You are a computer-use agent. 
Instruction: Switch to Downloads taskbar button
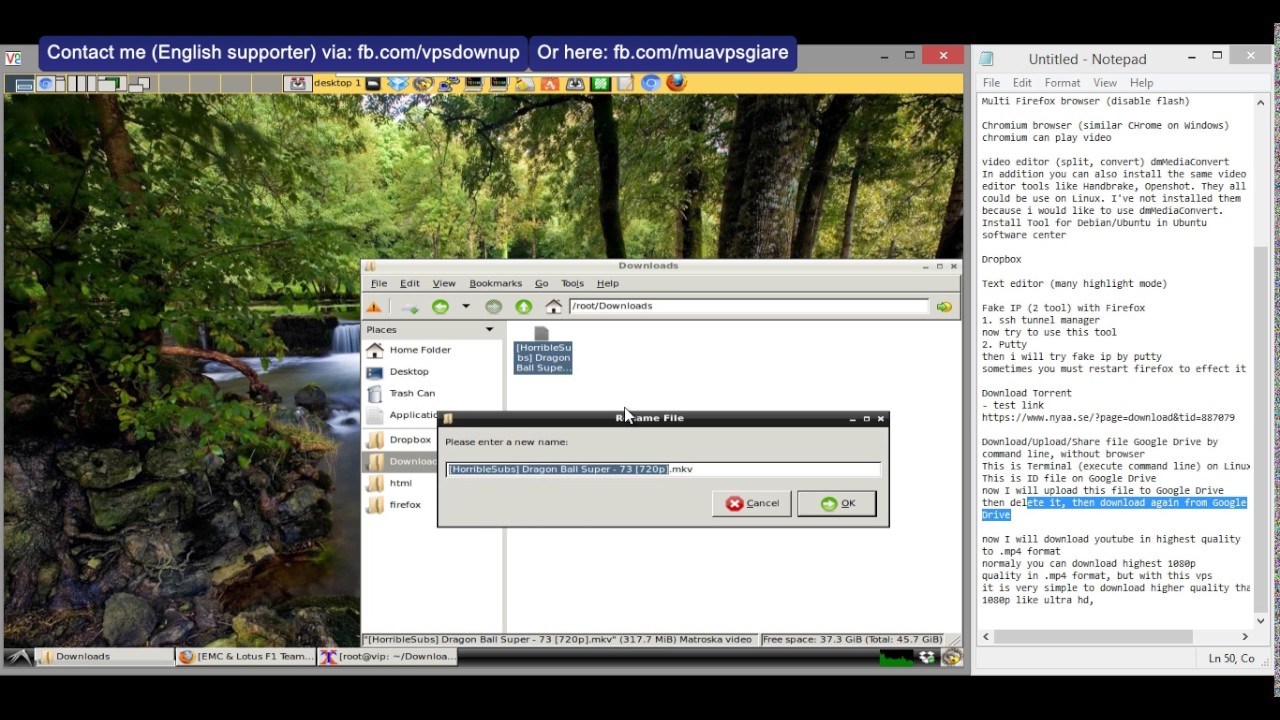104,657
